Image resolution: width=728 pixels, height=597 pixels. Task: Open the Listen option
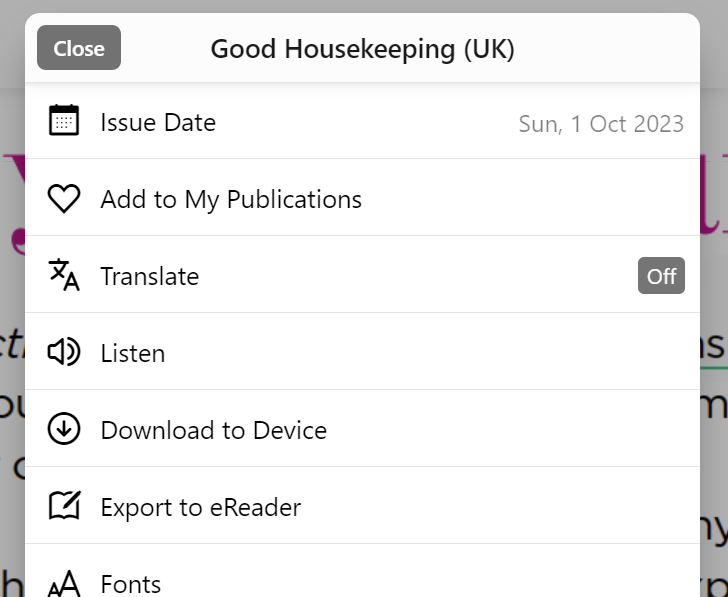[133, 354]
